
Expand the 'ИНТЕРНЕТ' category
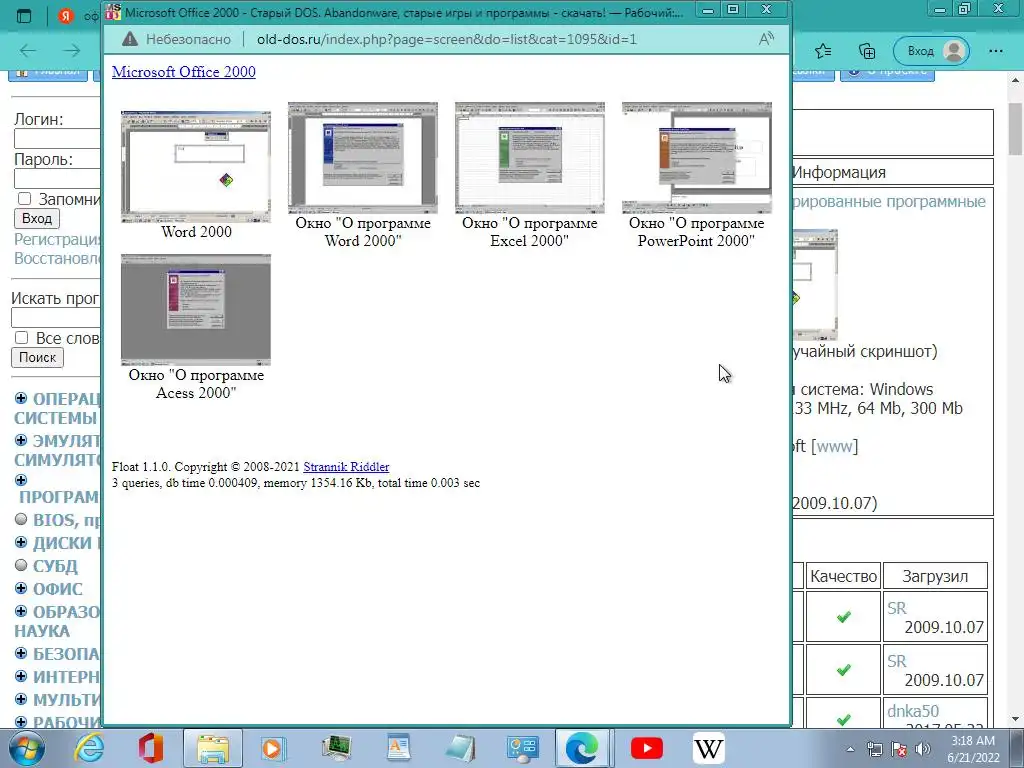click(21, 676)
